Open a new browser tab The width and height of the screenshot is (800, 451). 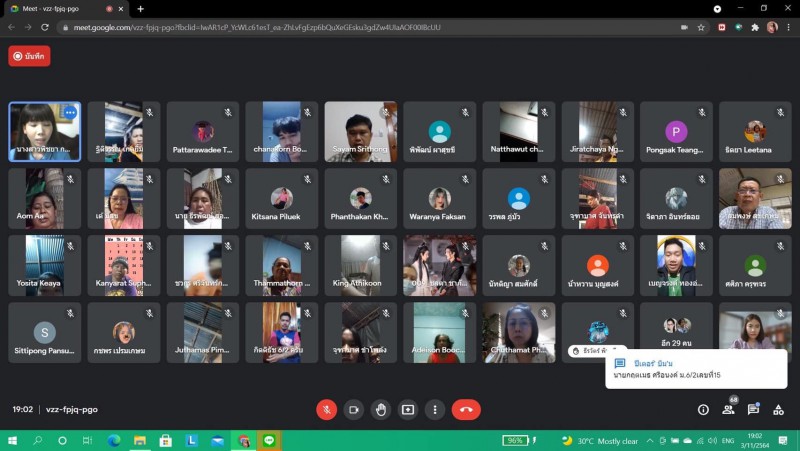click(140, 8)
